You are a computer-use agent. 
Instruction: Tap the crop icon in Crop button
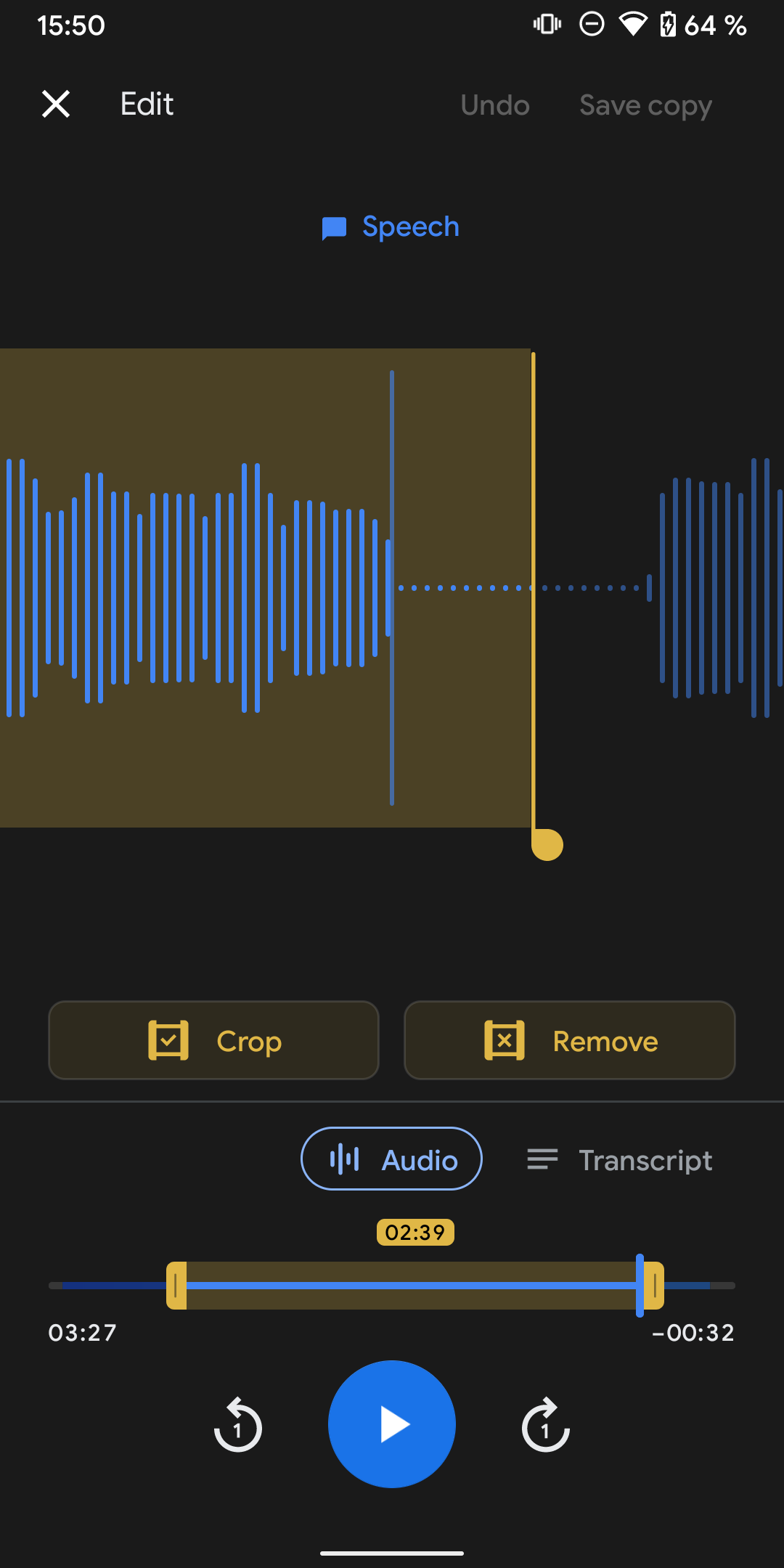tap(168, 1040)
